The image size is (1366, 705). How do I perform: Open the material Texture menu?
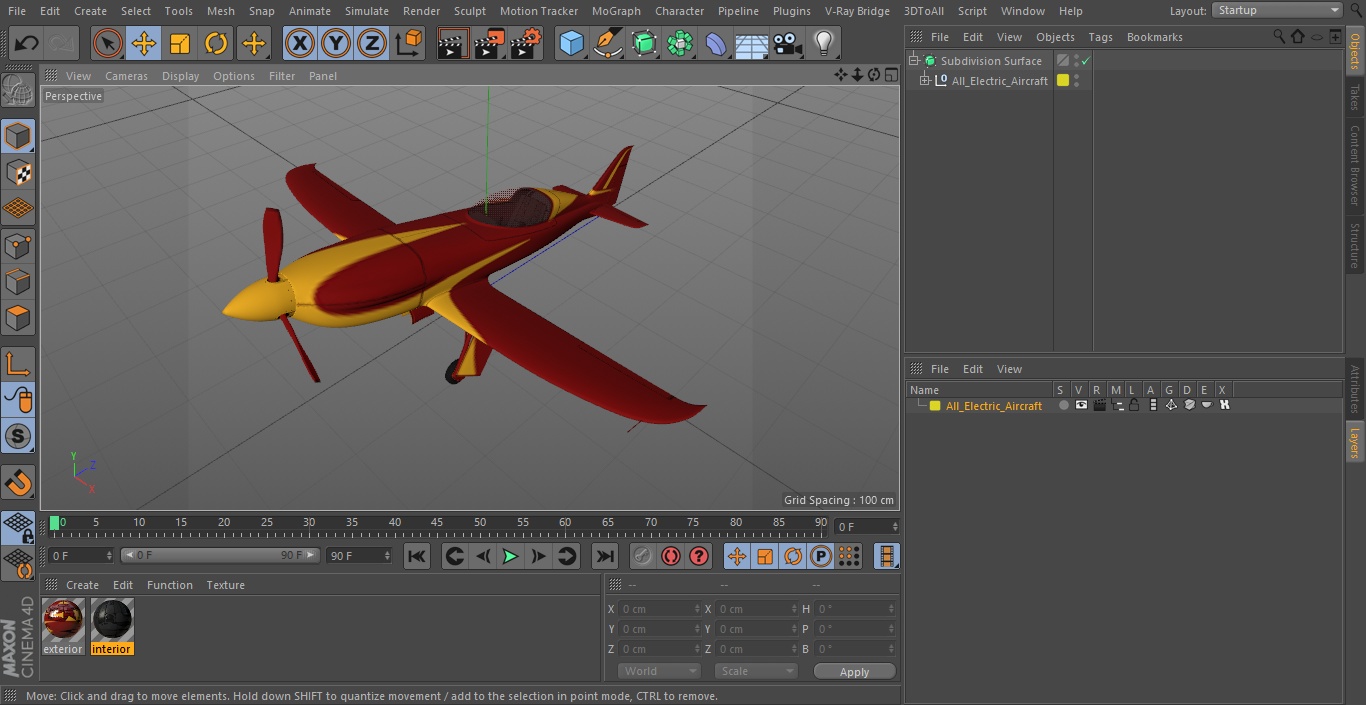click(x=225, y=585)
